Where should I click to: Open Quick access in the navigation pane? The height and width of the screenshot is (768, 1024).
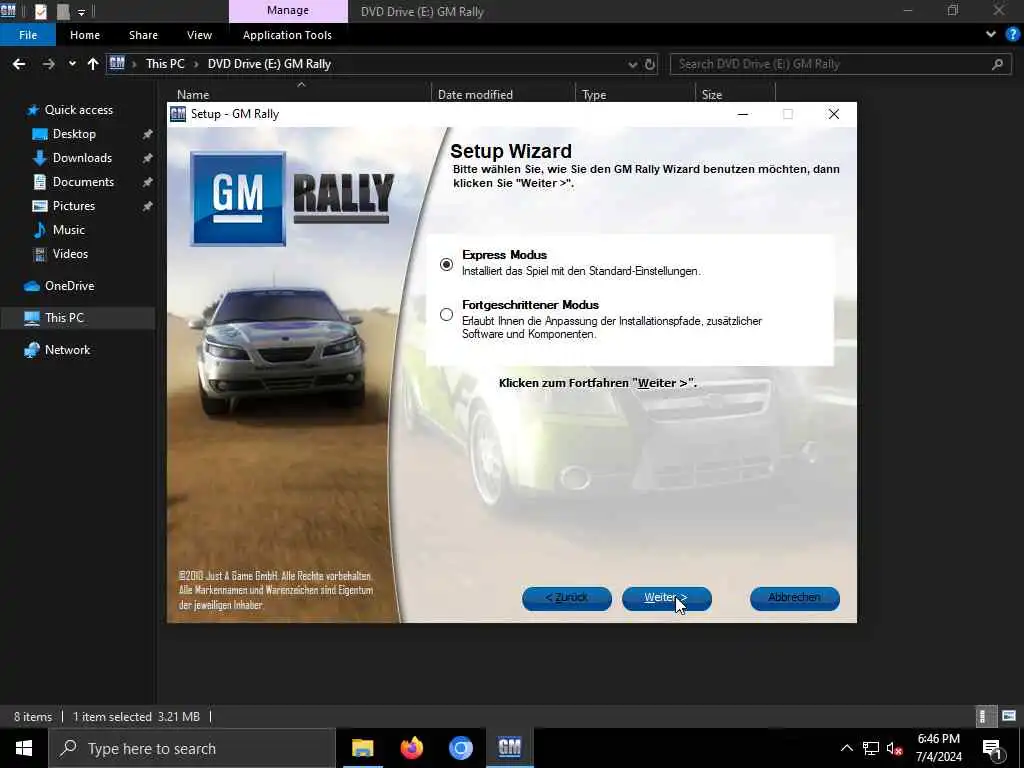coord(78,110)
